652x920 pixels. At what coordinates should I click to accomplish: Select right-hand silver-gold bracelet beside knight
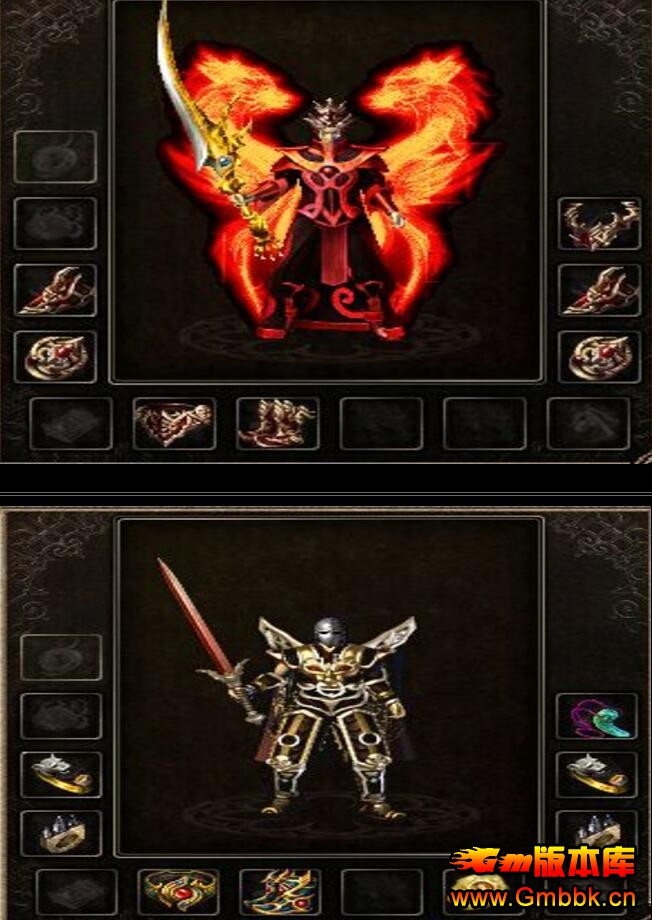pos(596,774)
